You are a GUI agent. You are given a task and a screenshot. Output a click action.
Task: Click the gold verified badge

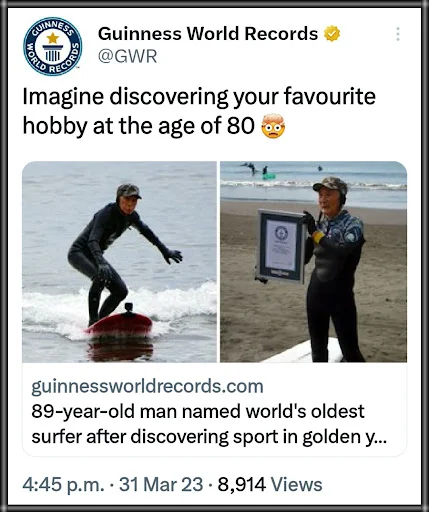click(x=332, y=34)
